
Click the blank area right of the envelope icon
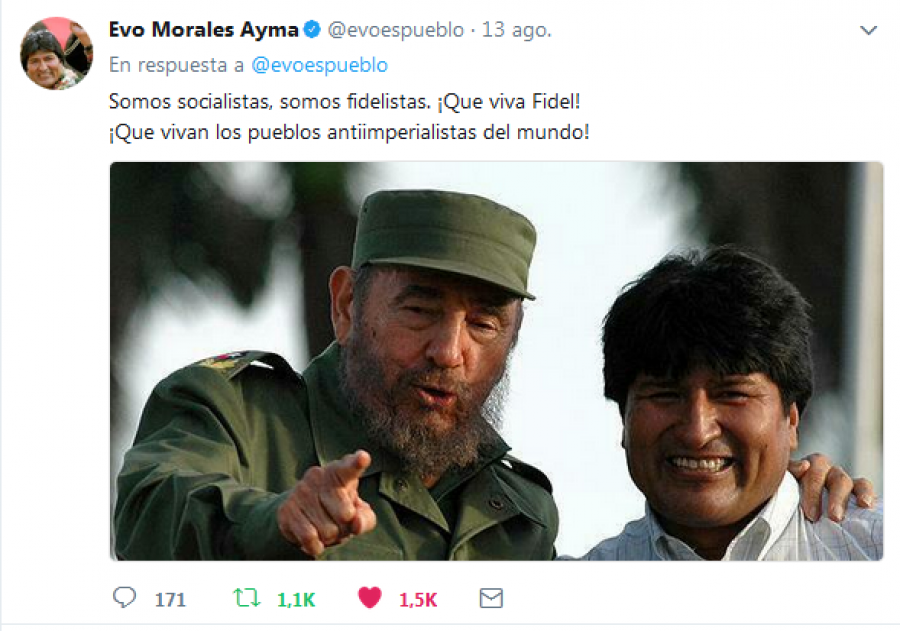[689, 598]
